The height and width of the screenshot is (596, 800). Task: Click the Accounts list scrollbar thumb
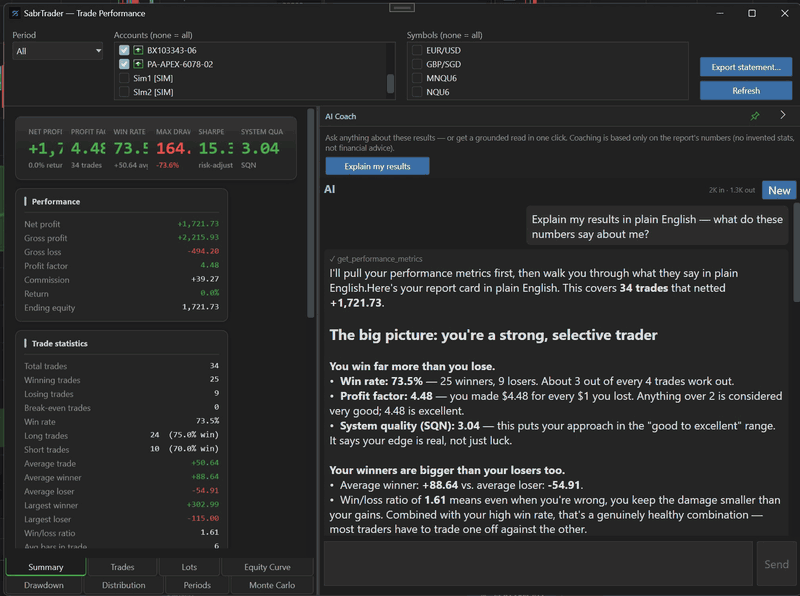[x=390, y=84]
